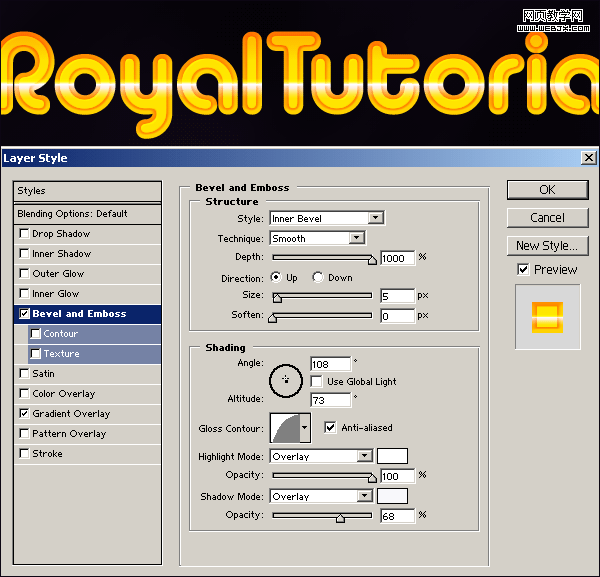Open the Highlight Mode dropdown
The width and height of the screenshot is (600, 577).
coord(321,456)
